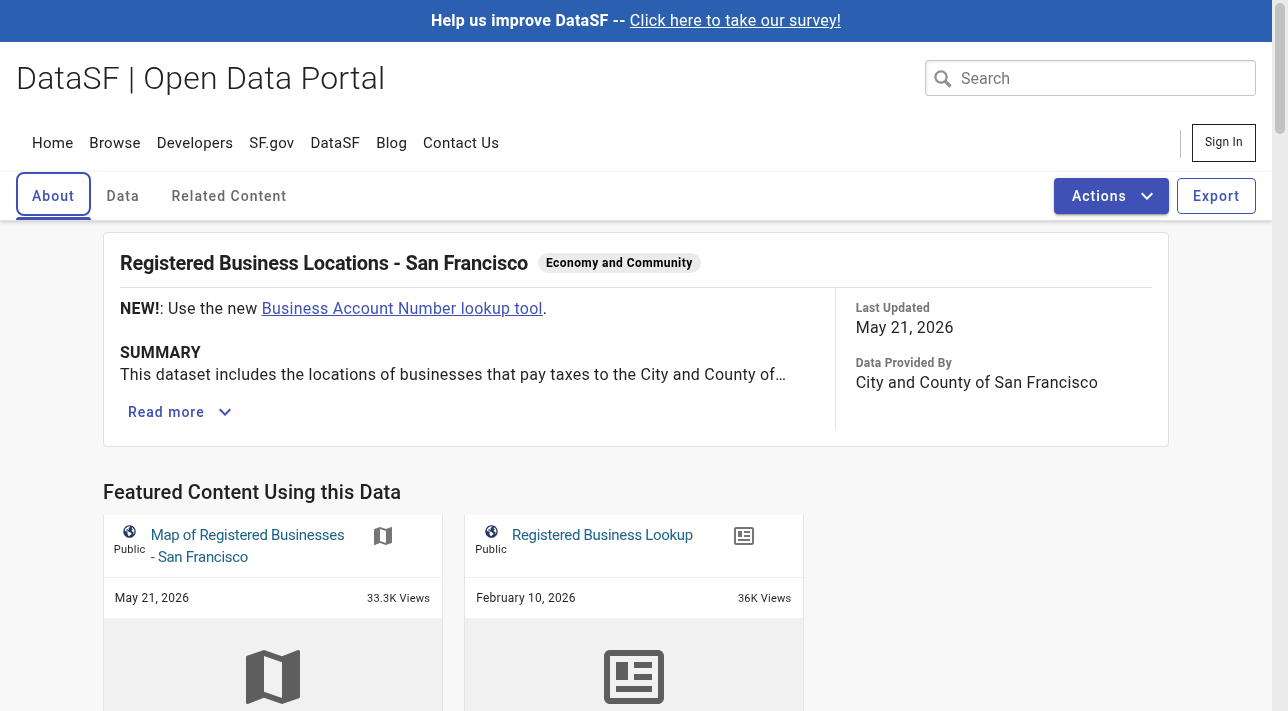Viewport: 1288px width, 711px height.
Task: Click the 36K Views text
Action: (x=764, y=598)
